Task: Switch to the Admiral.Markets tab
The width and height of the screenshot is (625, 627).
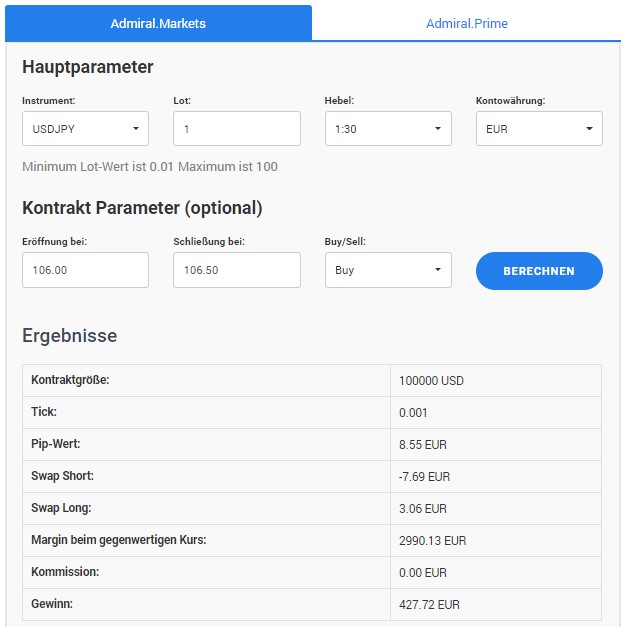Action: pyautogui.click(x=158, y=23)
